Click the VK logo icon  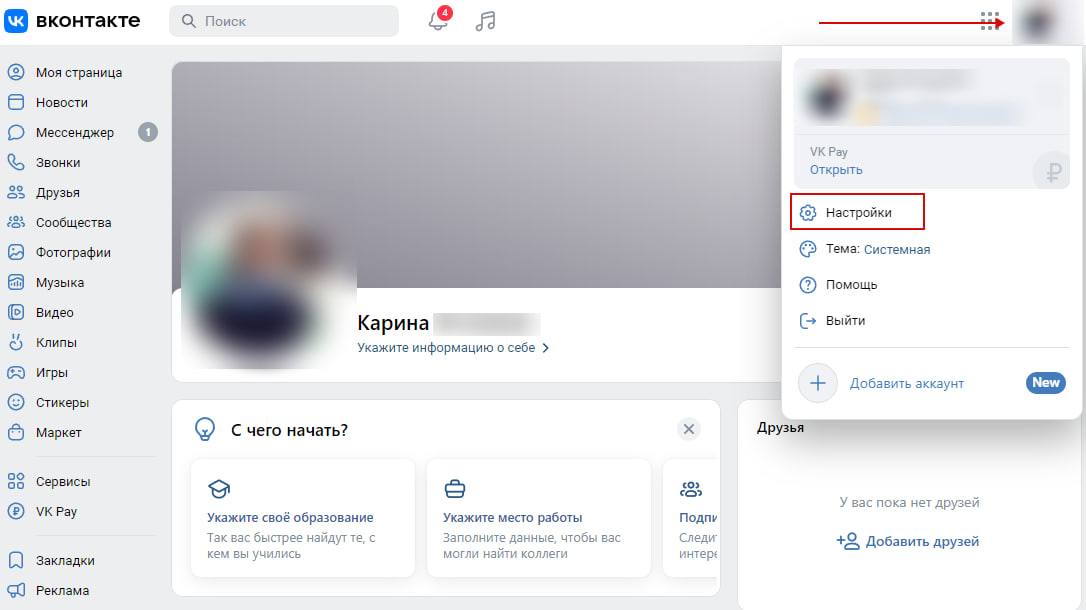(16, 21)
